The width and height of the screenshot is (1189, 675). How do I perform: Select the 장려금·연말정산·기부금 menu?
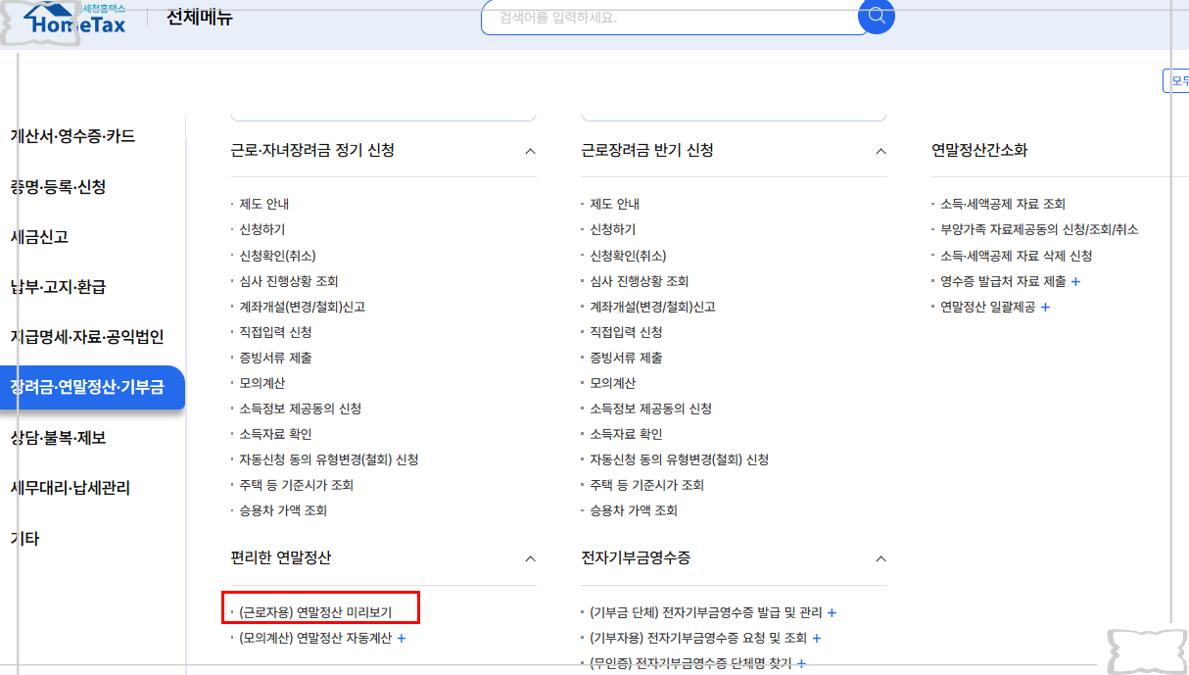click(92, 387)
